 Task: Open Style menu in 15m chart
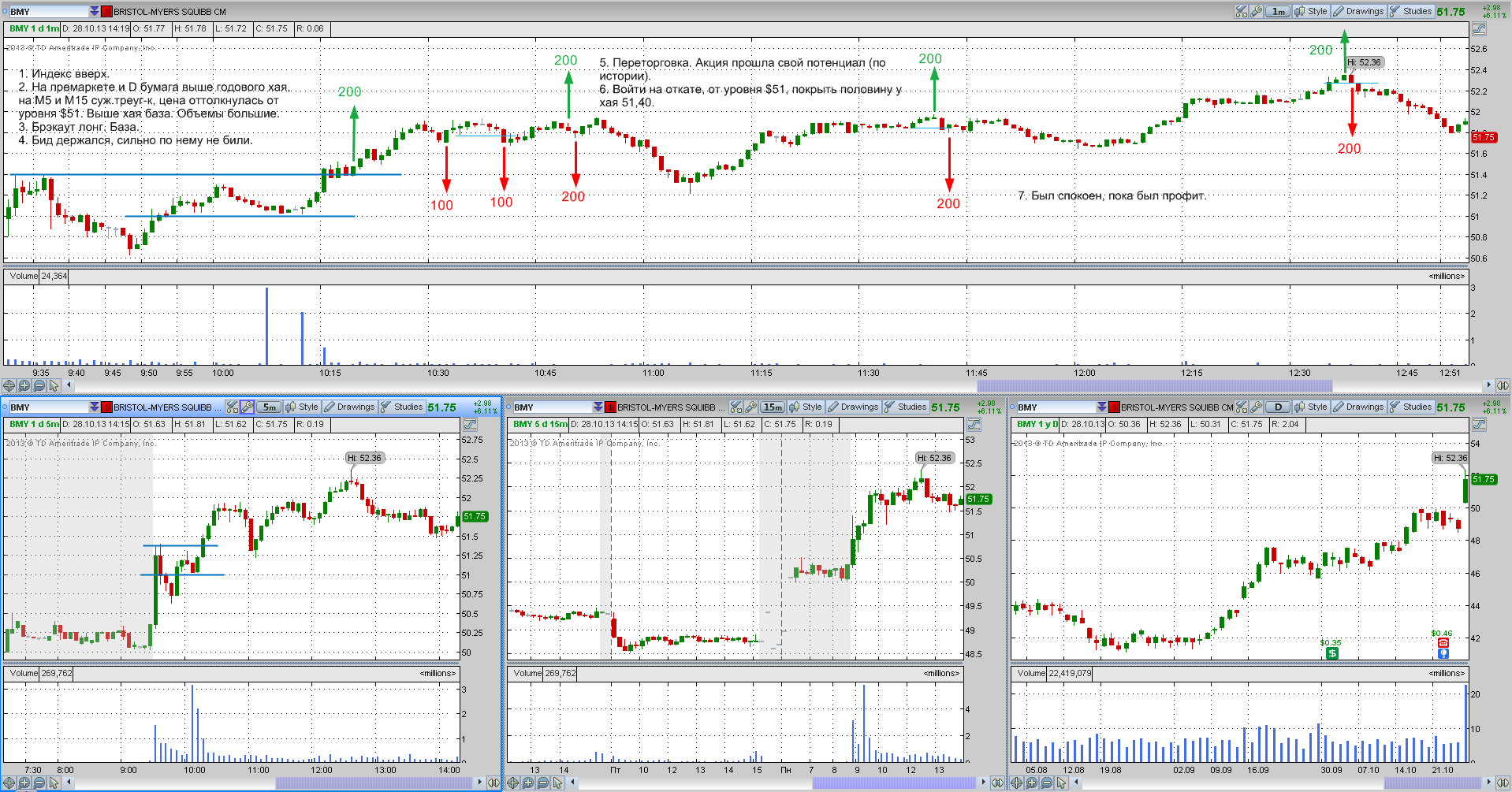tap(806, 407)
